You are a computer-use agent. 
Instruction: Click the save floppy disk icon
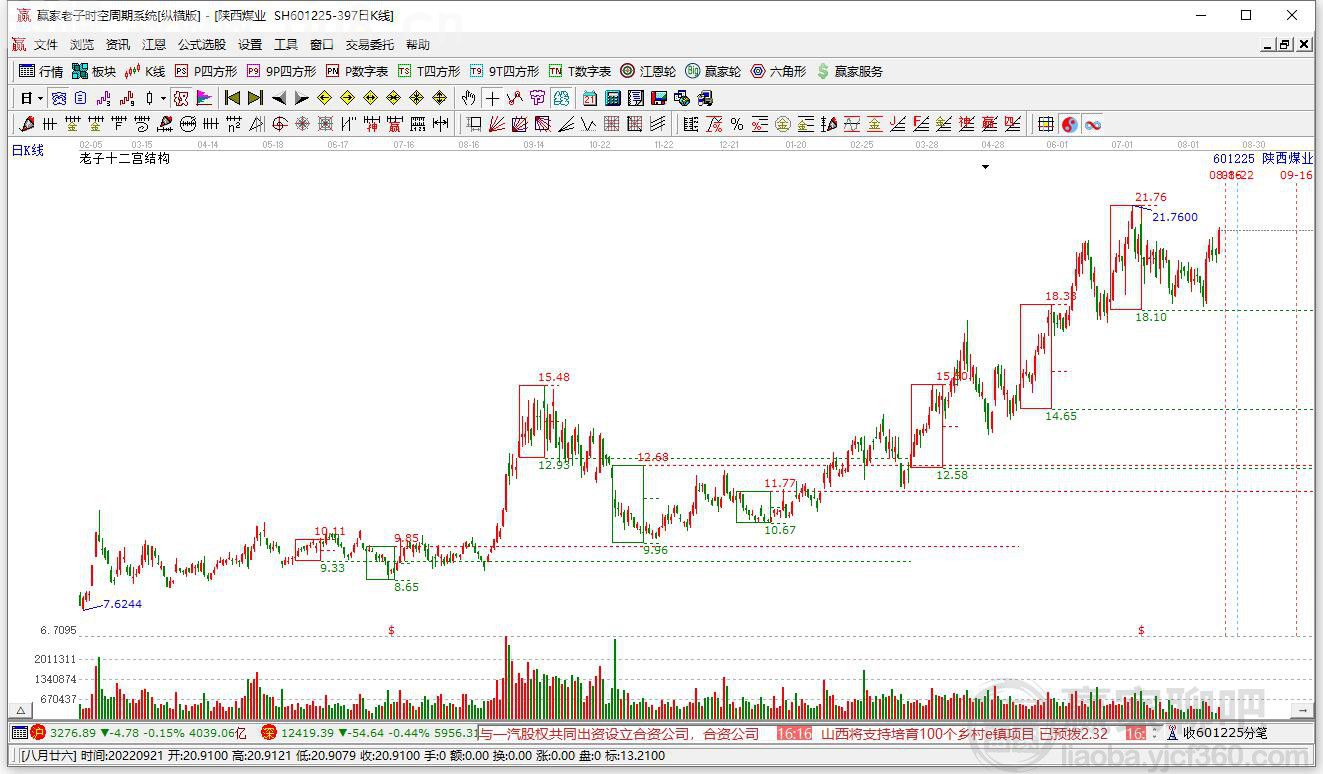point(659,98)
